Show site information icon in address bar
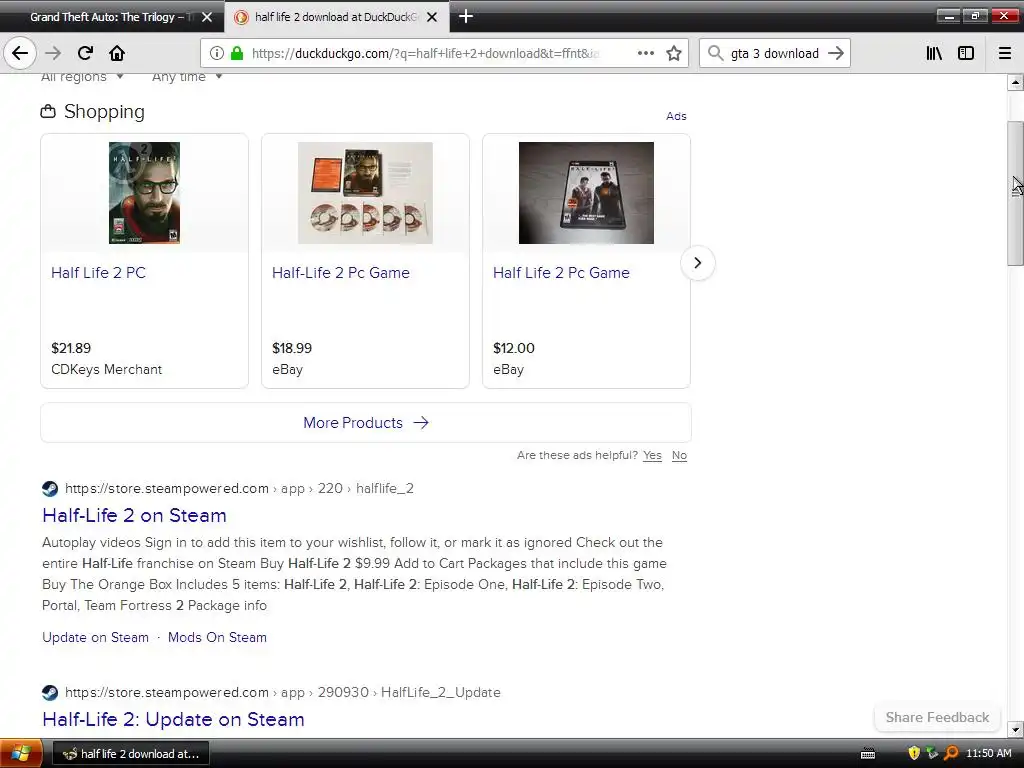1024x768 pixels. click(x=217, y=53)
